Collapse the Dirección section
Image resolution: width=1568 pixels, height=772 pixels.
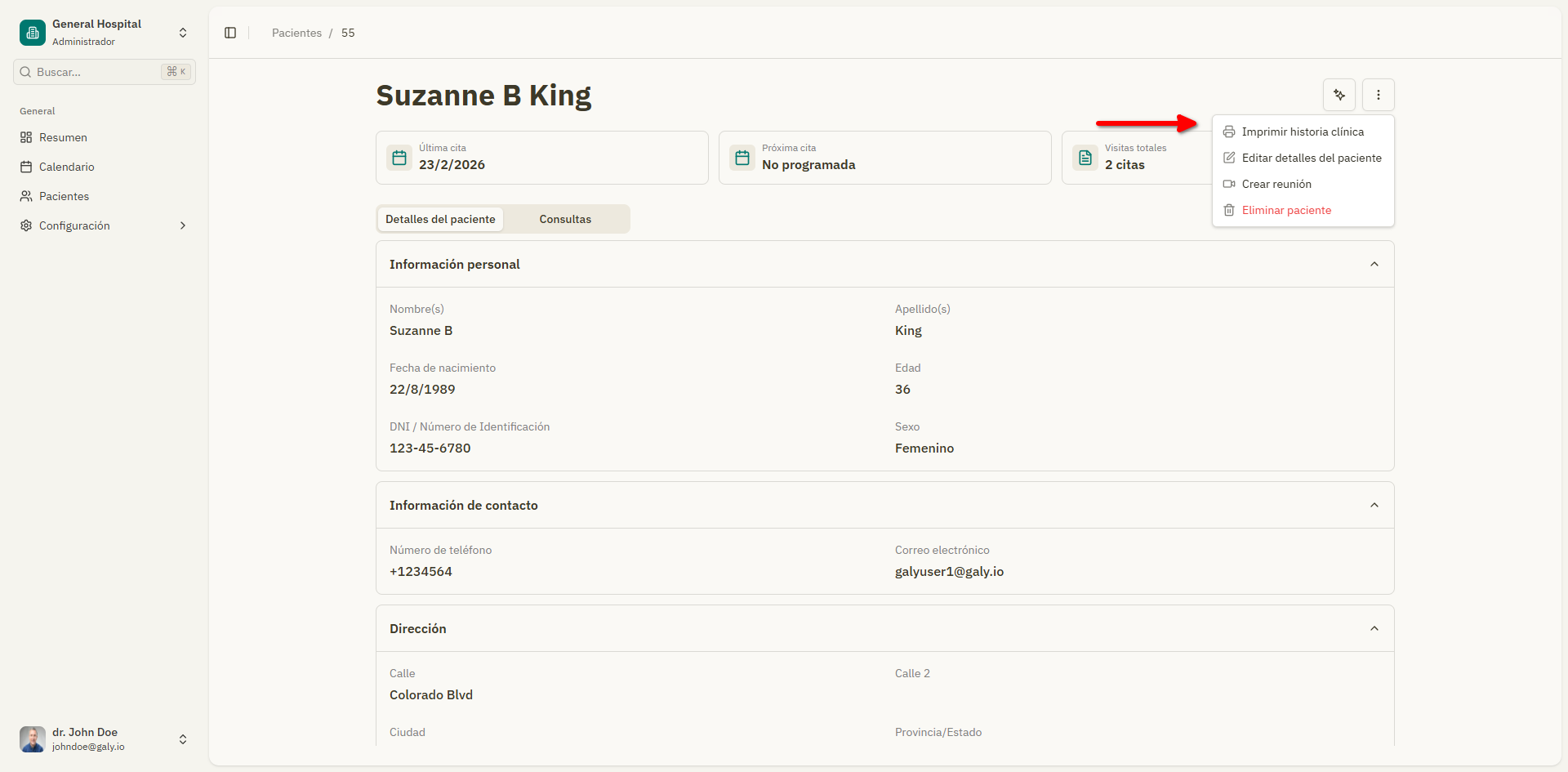pyautogui.click(x=1374, y=628)
